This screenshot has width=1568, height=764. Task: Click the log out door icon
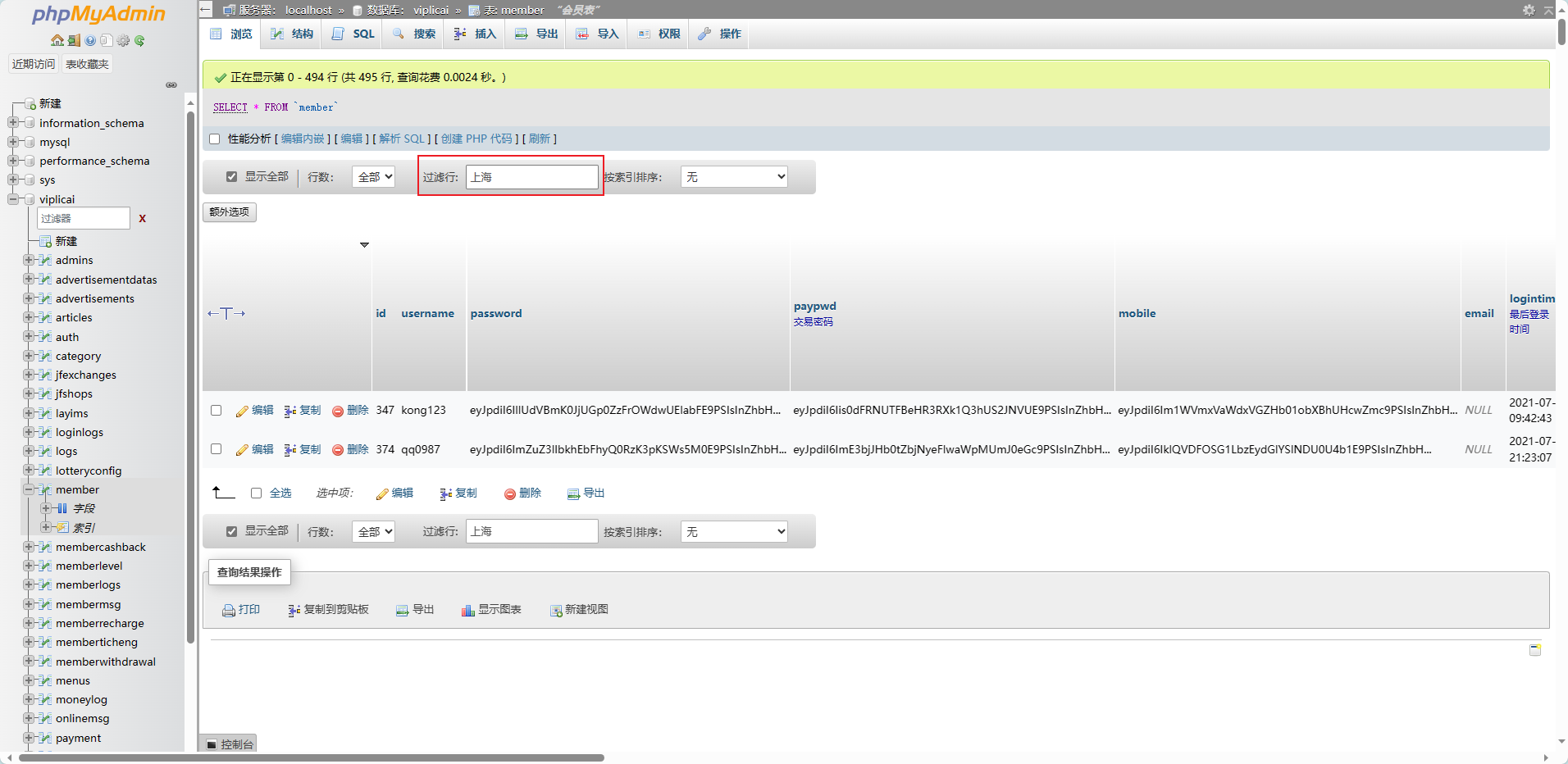pyautogui.click(x=74, y=40)
